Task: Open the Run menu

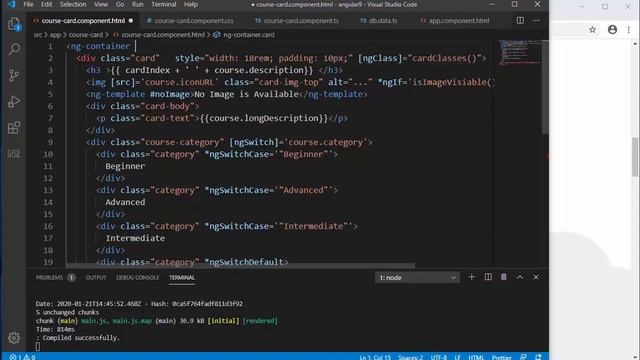Action: 138,4
